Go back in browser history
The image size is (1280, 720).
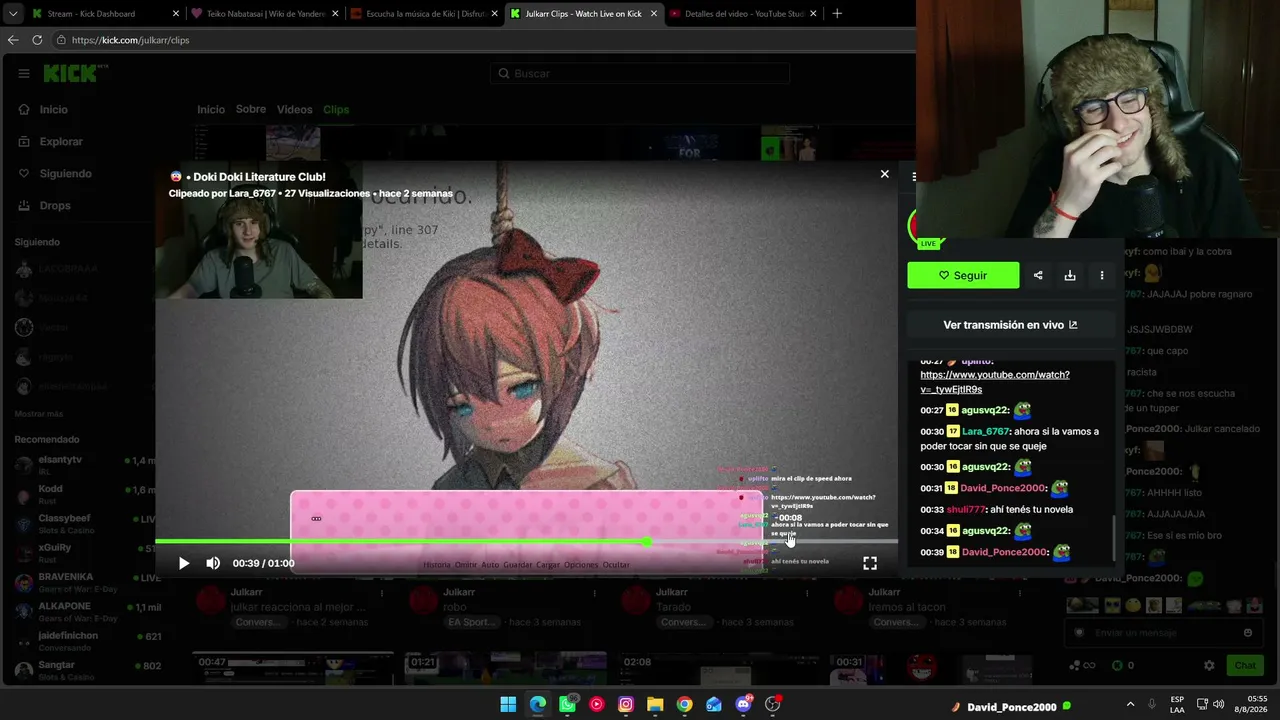point(13,40)
